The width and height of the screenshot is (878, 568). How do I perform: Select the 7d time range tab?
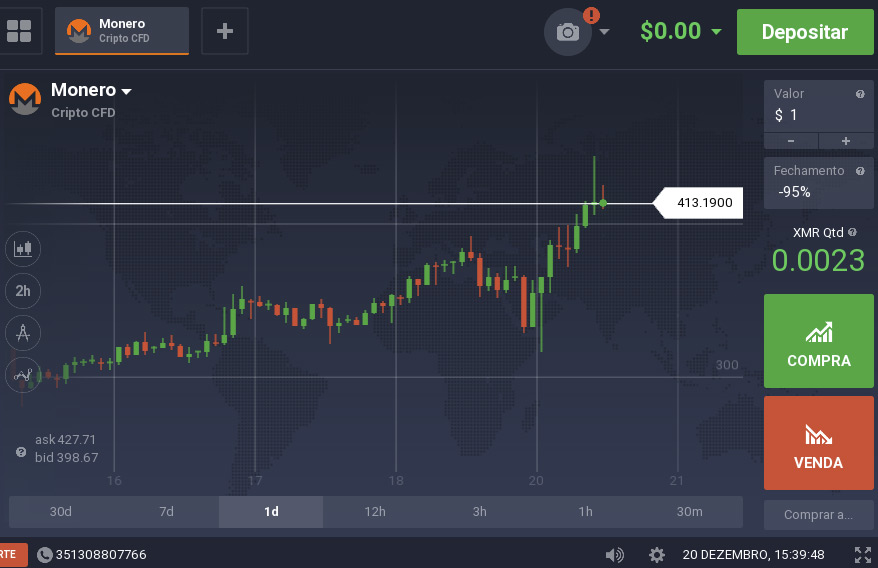(166, 511)
